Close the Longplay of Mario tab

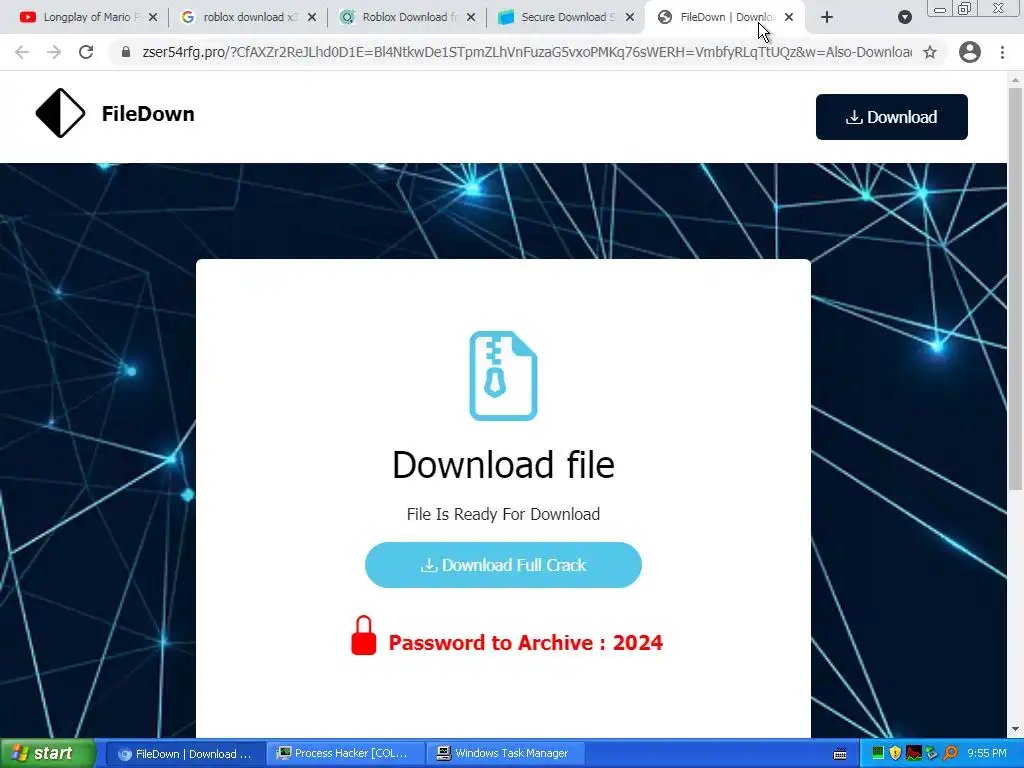153,18
